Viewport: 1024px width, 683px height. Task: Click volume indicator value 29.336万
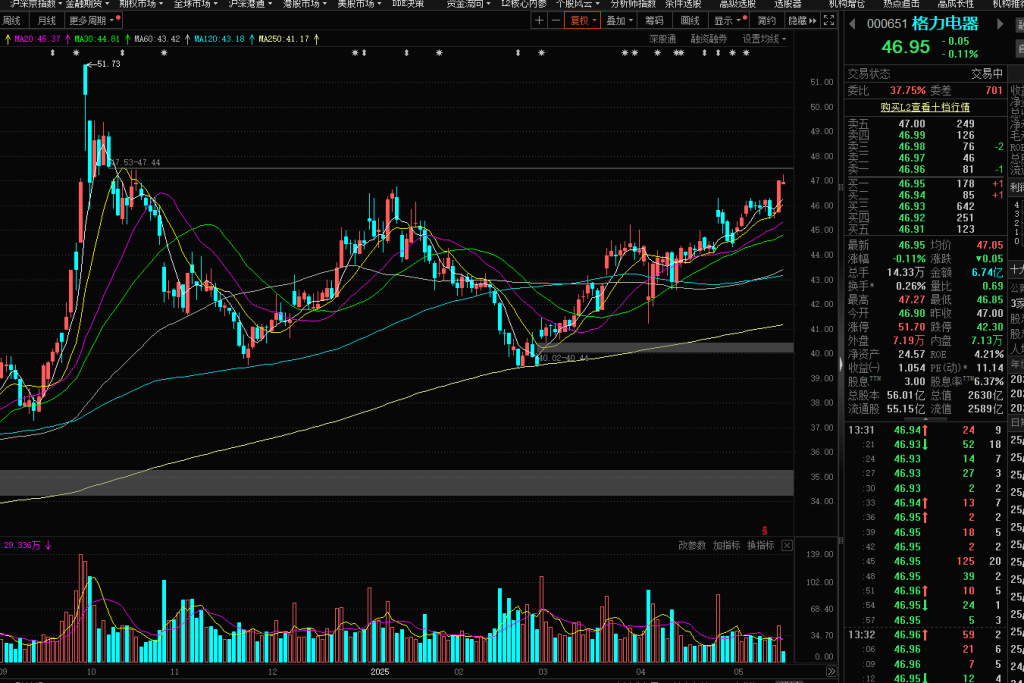tap(22, 545)
